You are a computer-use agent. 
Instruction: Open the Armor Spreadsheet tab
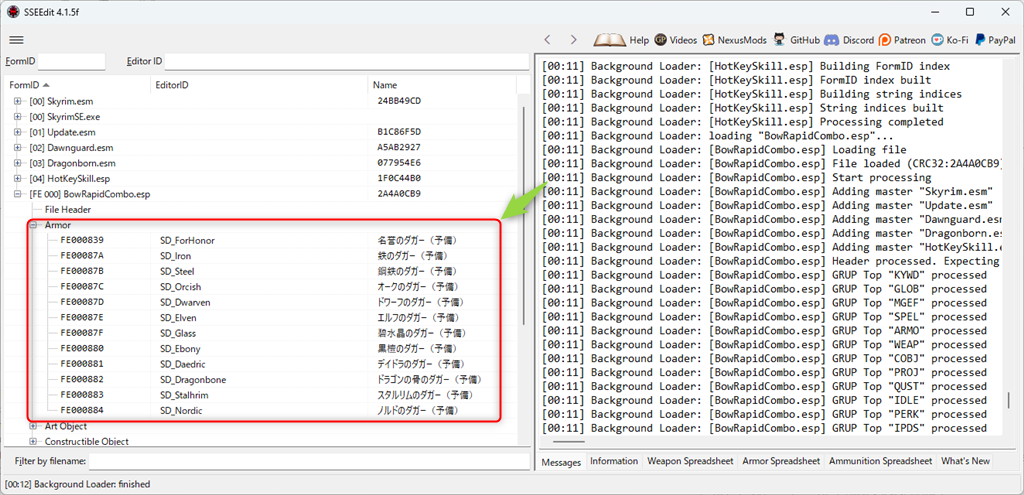[x=781, y=461]
